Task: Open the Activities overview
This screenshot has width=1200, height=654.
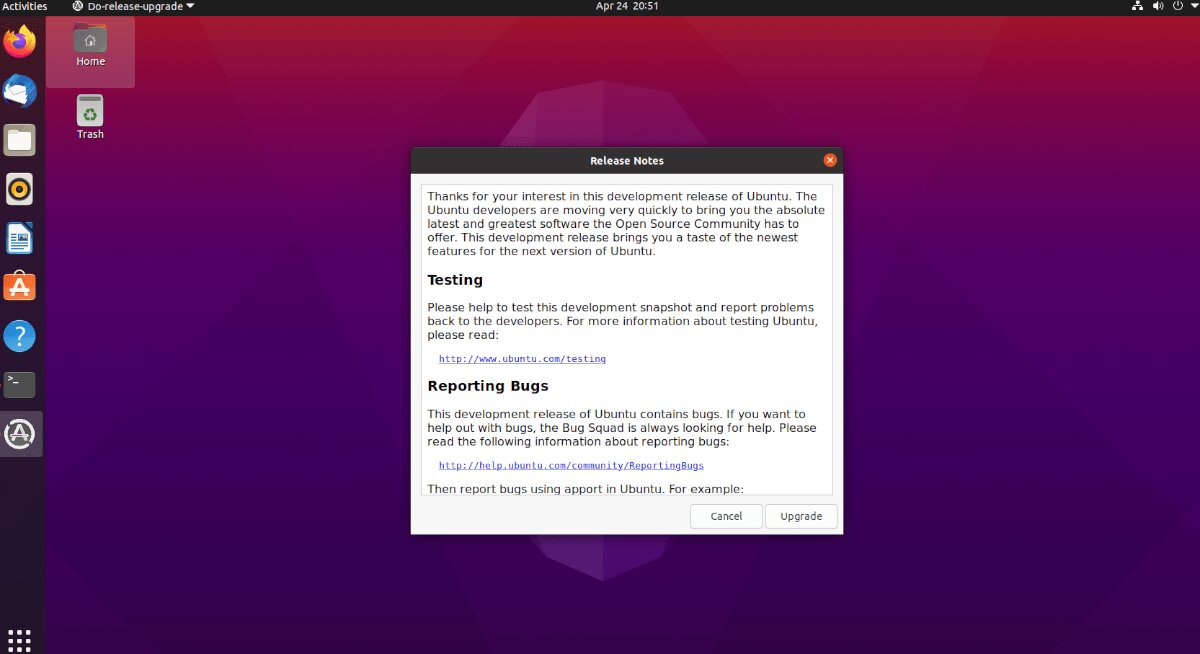Action: click(24, 5)
